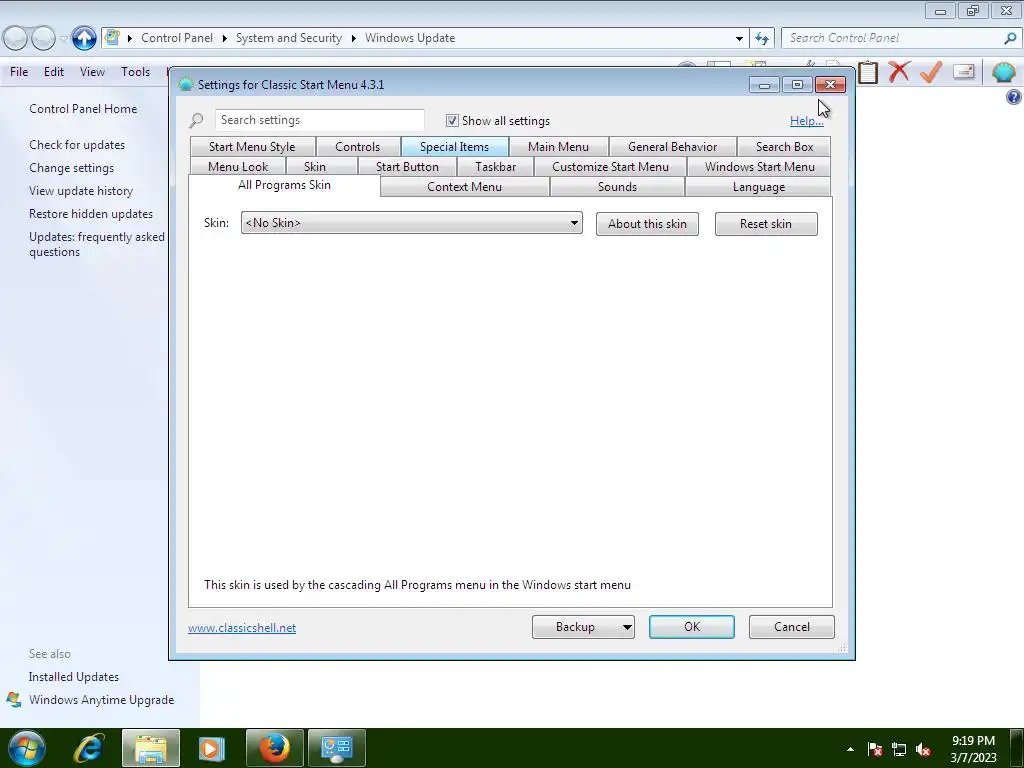Click the Check for updates link
1024x768 pixels.
pos(77,145)
